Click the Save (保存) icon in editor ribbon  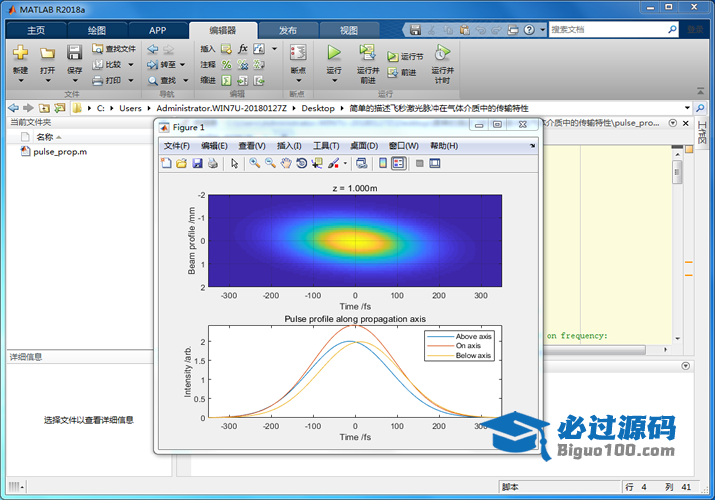click(x=75, y=53)
